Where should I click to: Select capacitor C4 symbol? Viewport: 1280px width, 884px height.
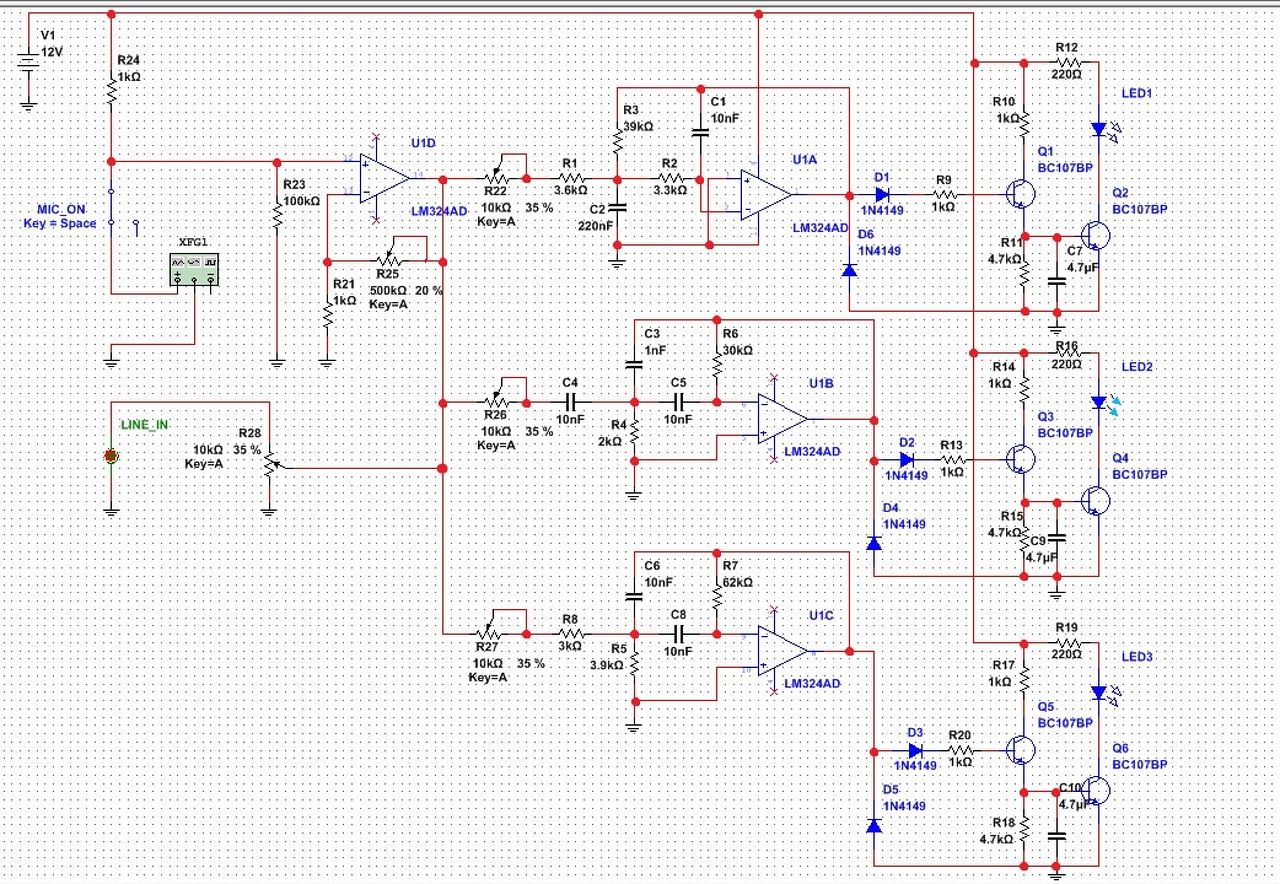pos(571,403)
